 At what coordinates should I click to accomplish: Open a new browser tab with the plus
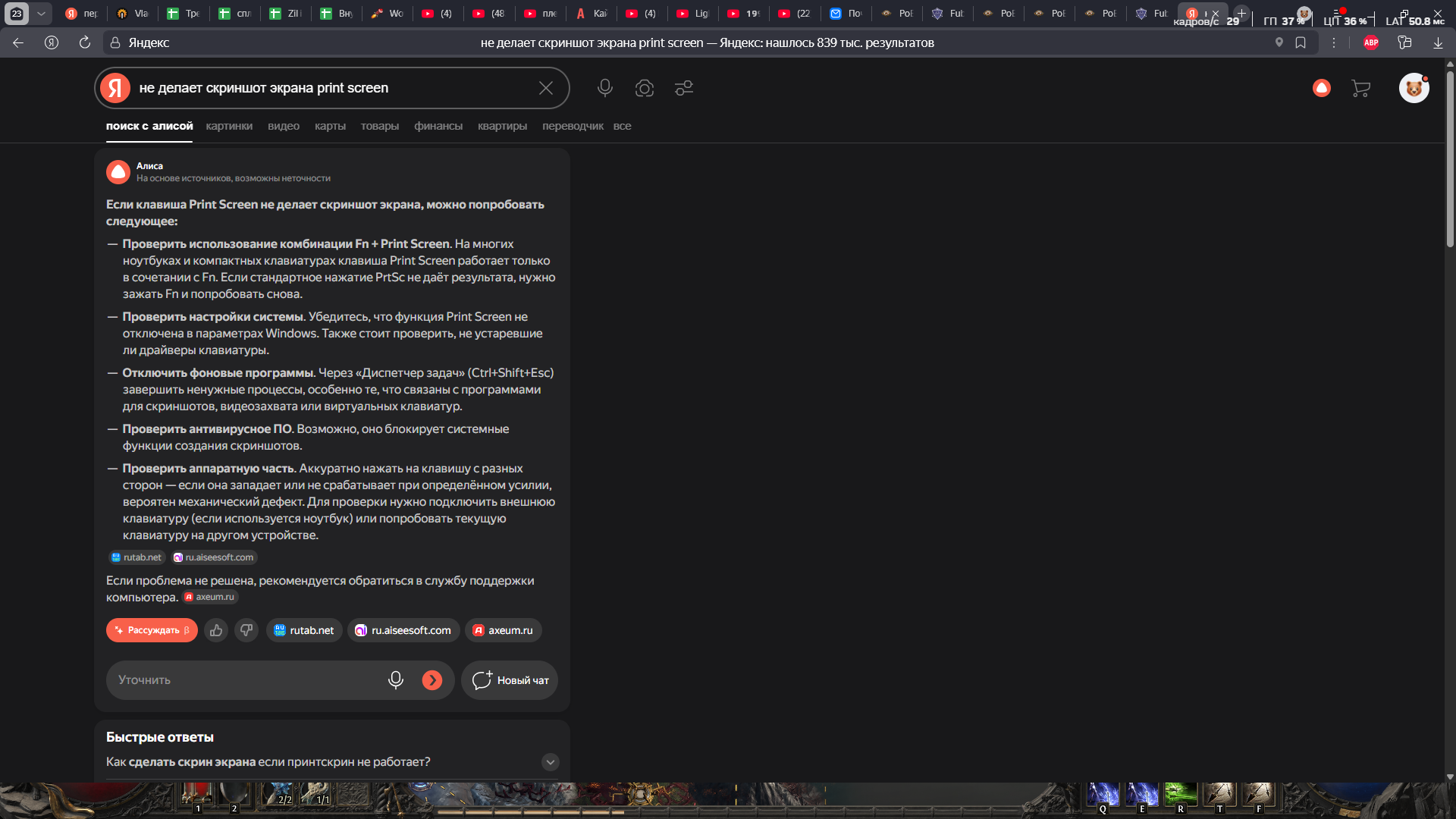click(x=1241, y=13)
